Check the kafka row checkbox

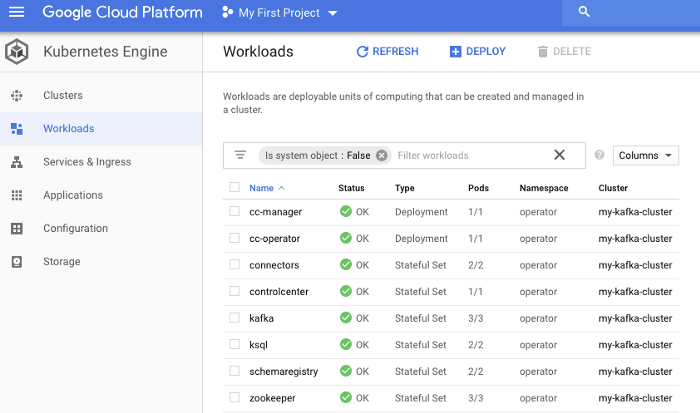tap(234, 317)
